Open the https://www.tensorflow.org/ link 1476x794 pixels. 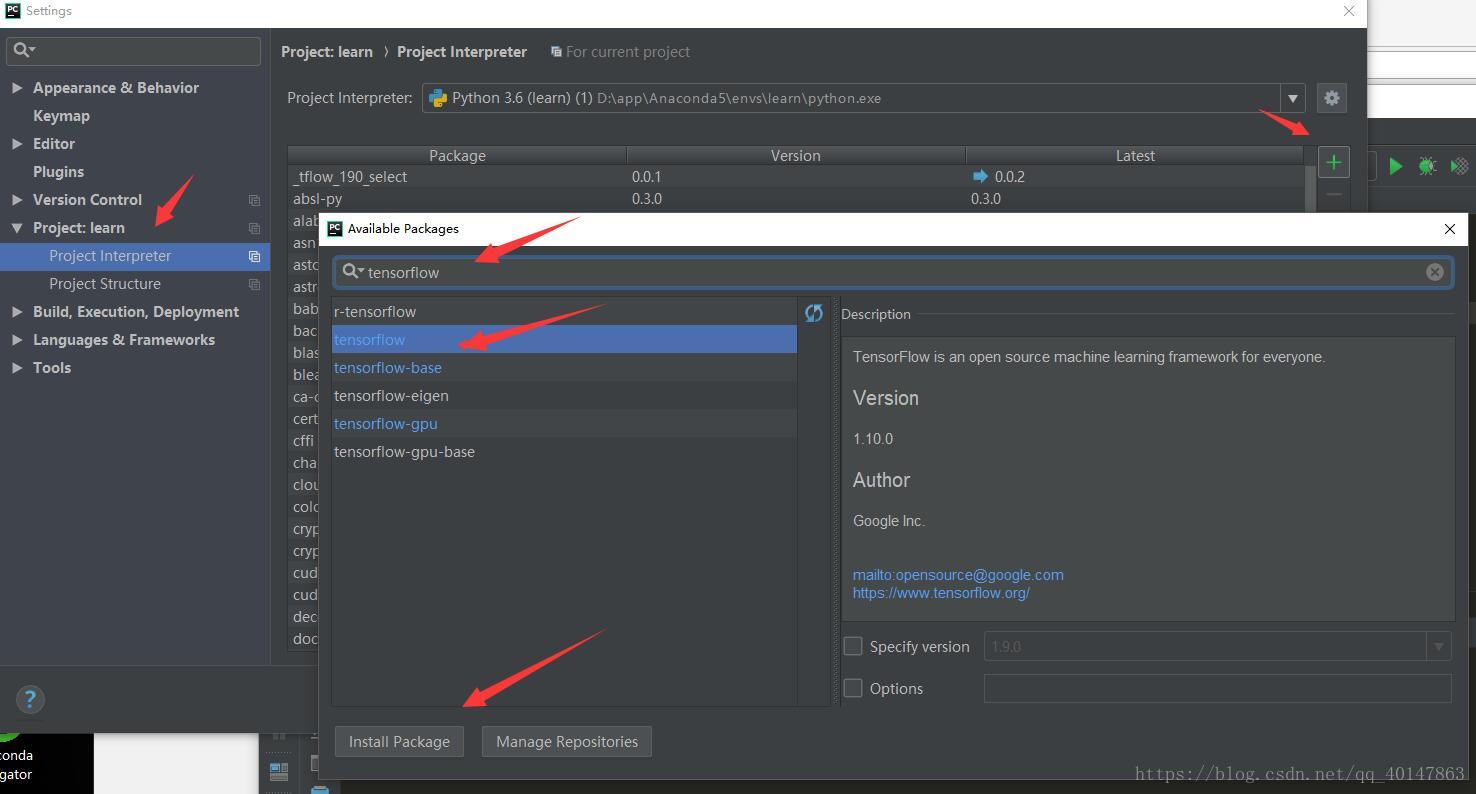pyautogui.click(x=941, y=593)
